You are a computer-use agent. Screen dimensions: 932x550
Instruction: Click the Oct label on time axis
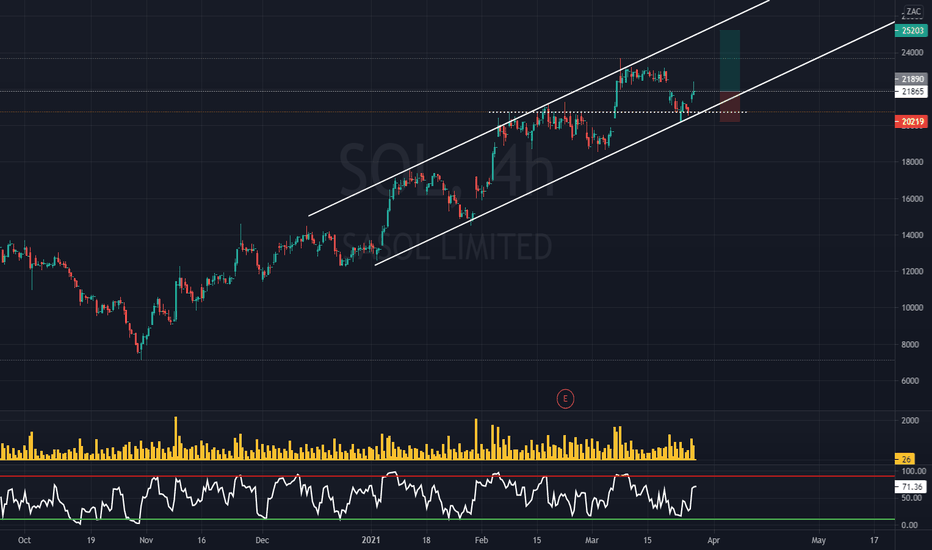tap(24, 540)
